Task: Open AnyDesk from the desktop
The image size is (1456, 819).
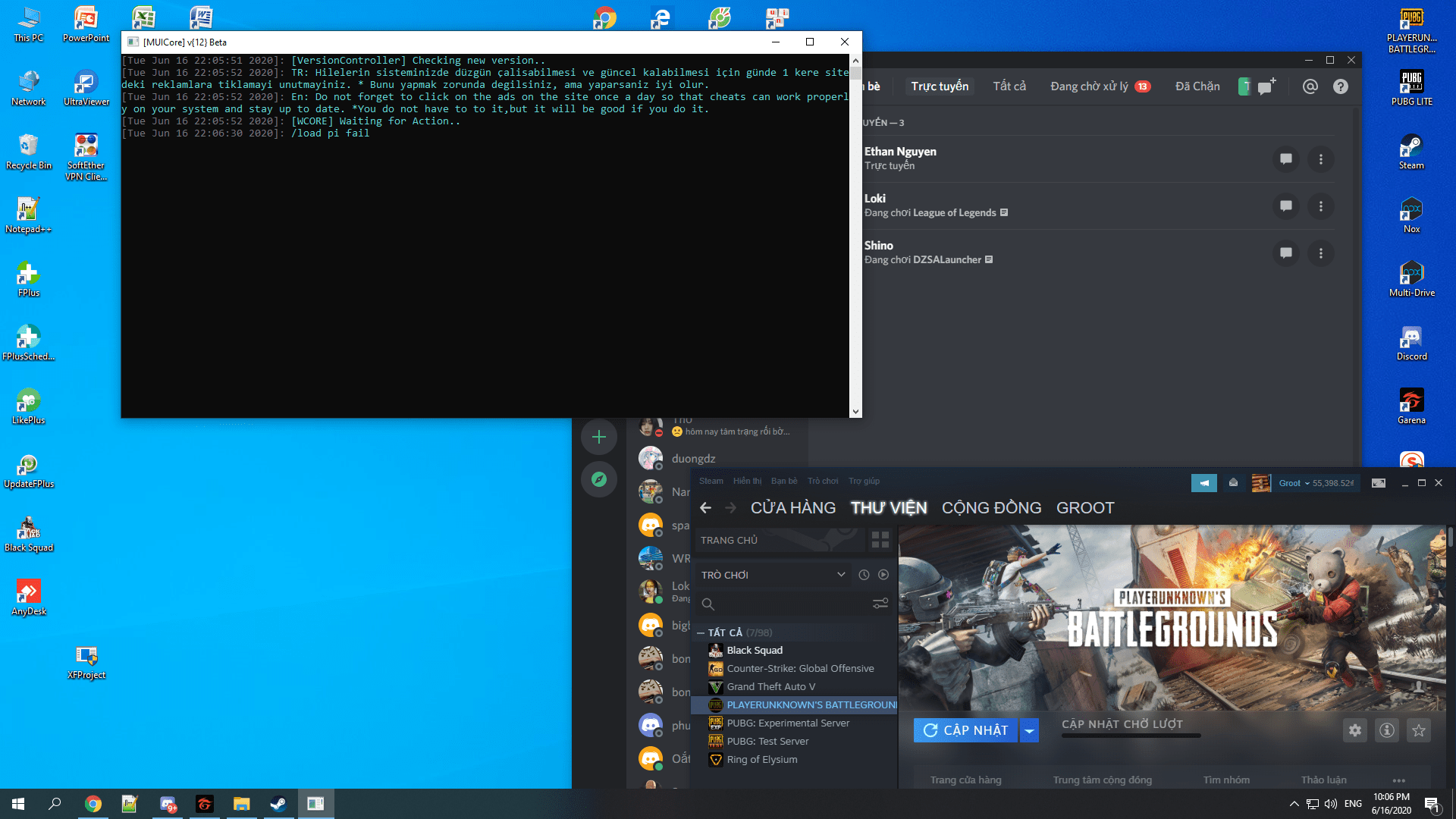Action: [29, 598]
